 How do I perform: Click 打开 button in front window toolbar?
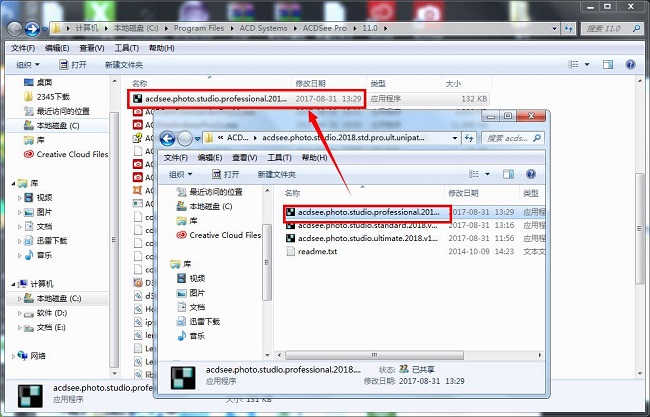pos(226,175)
